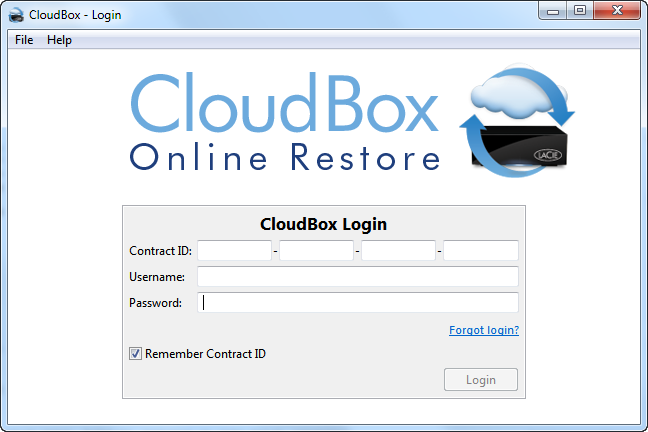This screenshot has height=432, width=648.
Task: Open the Forgot login? link
Action: (484, 330)
